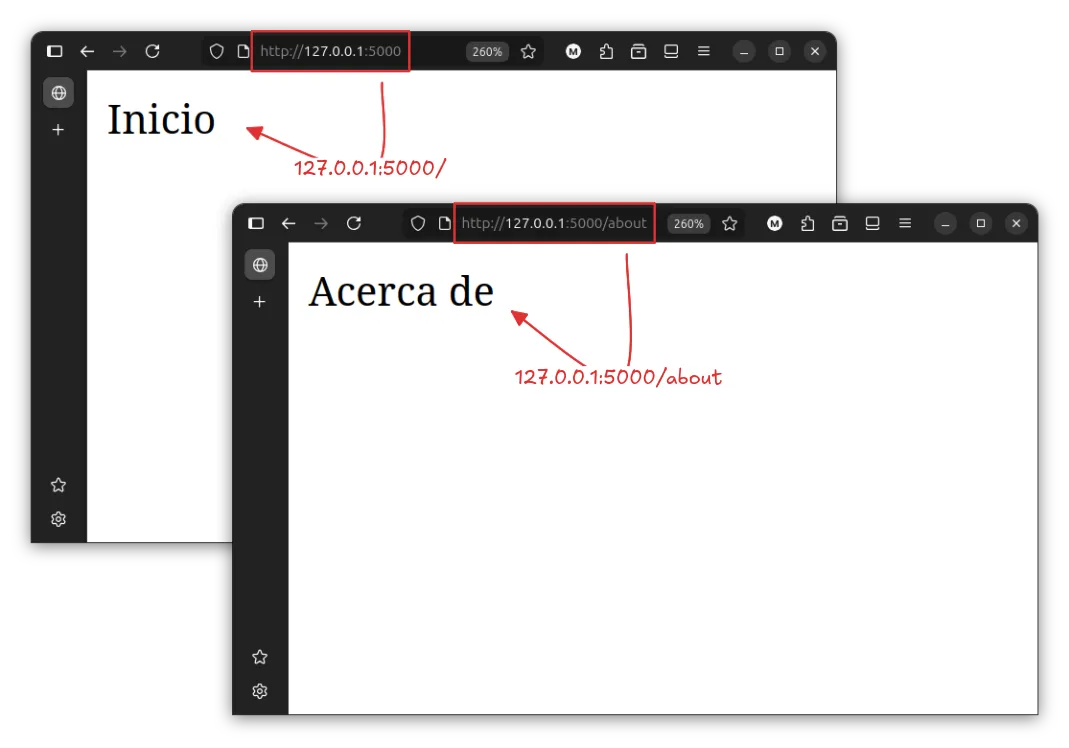Open the hamburger menu in the Acerca de window
The width and height of the screenshot is (1069, 748).
[x=904, y=223]
